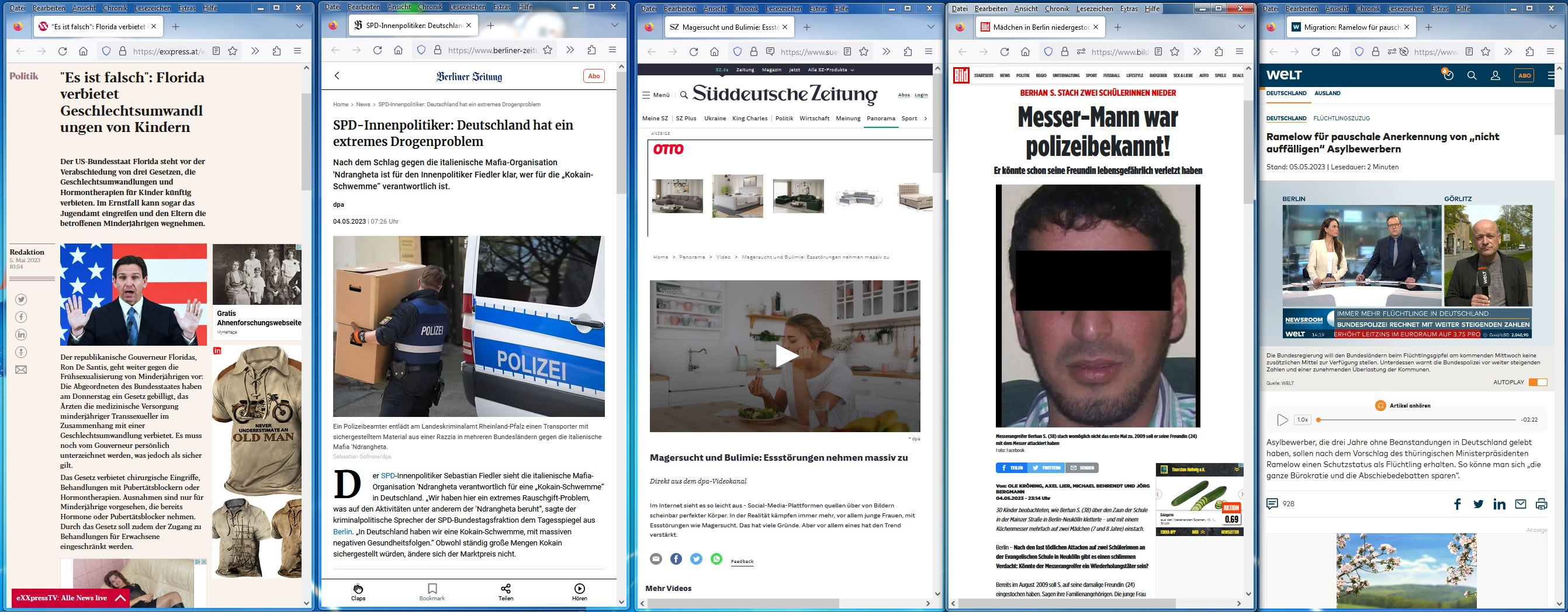Click URL field in Berliner Zeitung window
Image resolution: width=1568 pixels, height=612 pixels.
pos(494,50)
